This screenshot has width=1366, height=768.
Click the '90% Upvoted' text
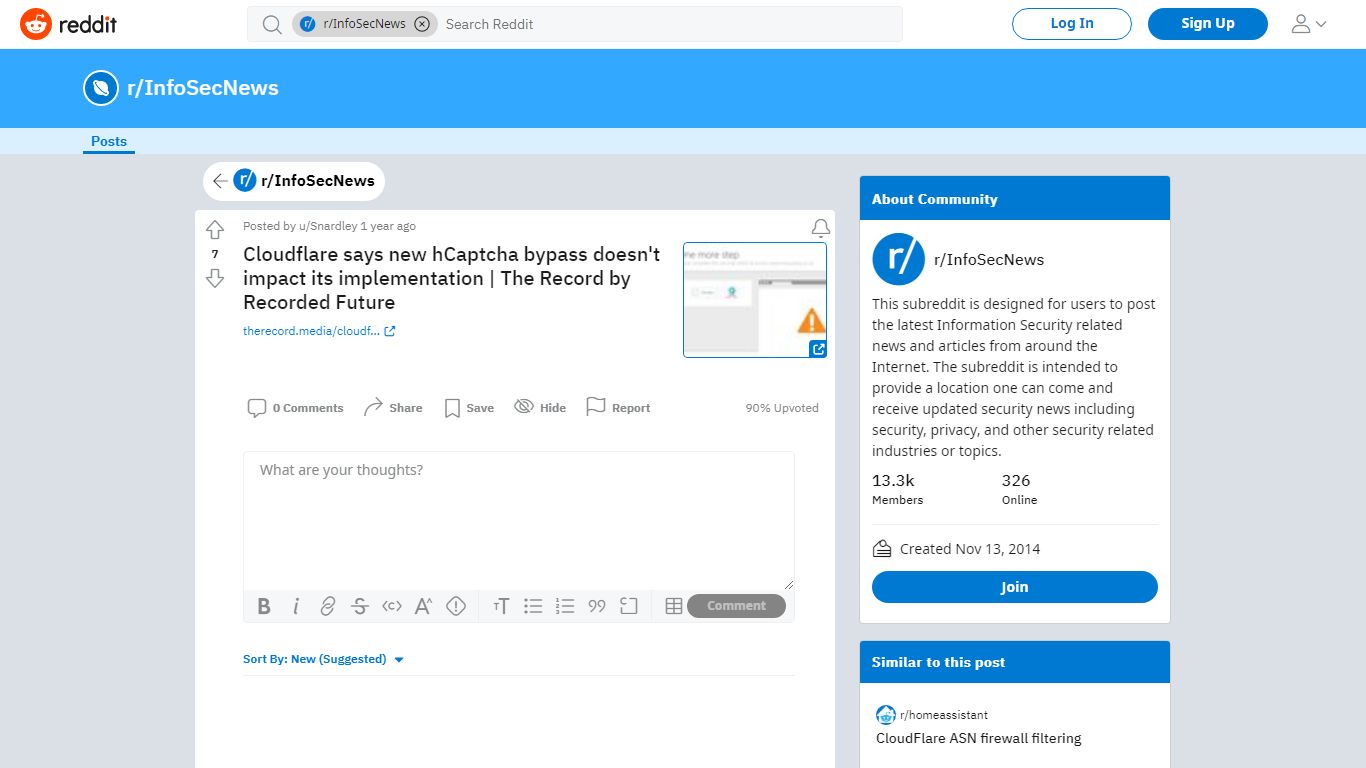click(782, 408)
